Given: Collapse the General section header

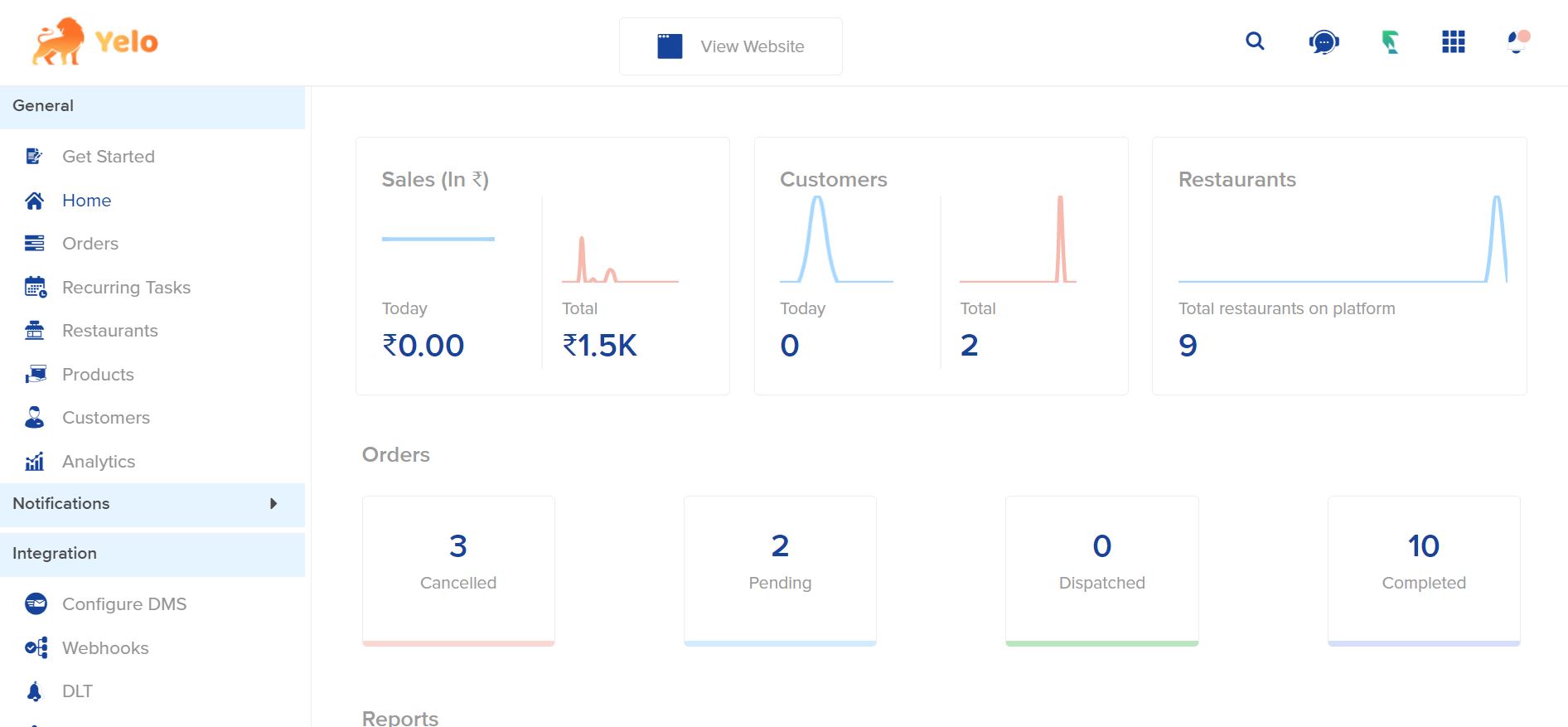Looking at the screenshot, I should [x=152, y=106].
